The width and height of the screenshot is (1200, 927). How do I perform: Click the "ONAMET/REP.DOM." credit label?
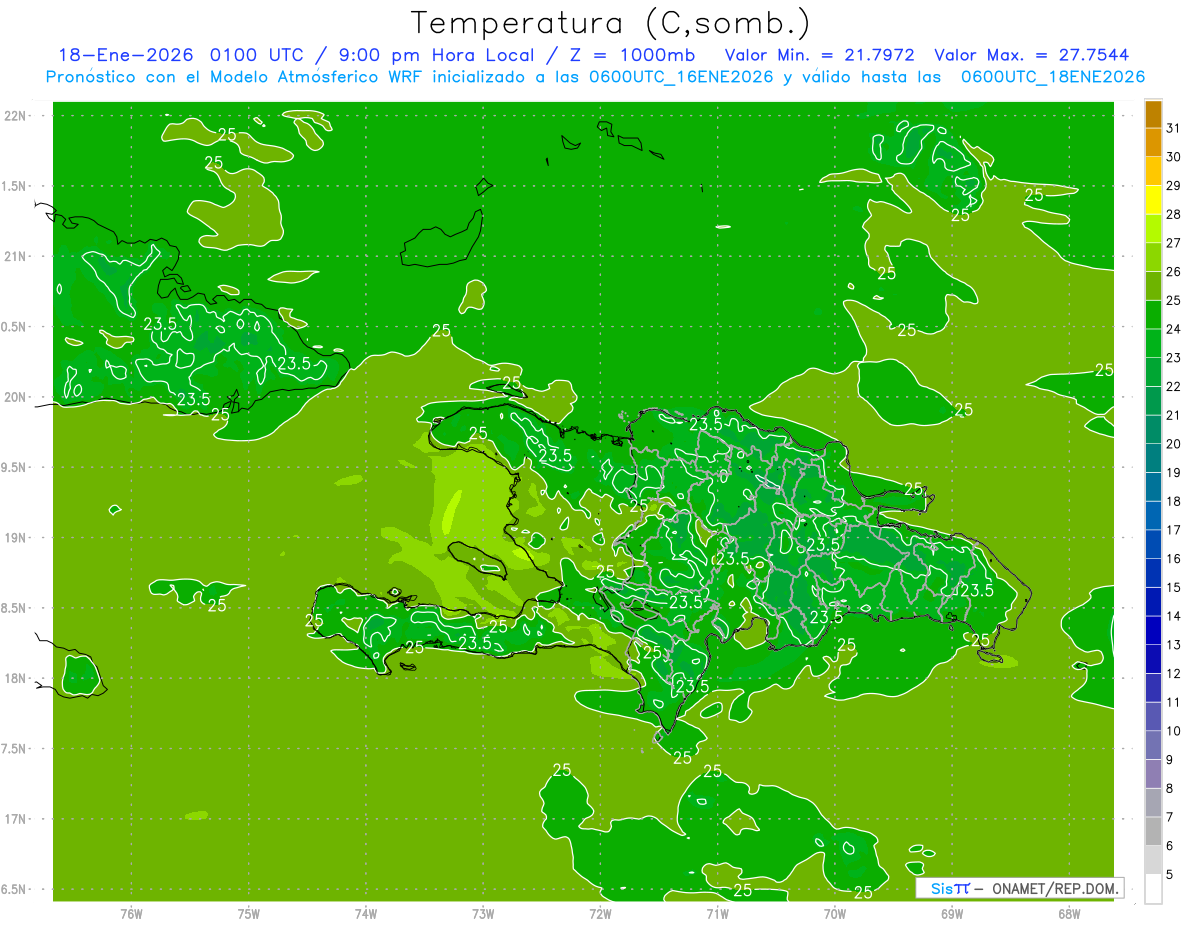point(1054,888)
